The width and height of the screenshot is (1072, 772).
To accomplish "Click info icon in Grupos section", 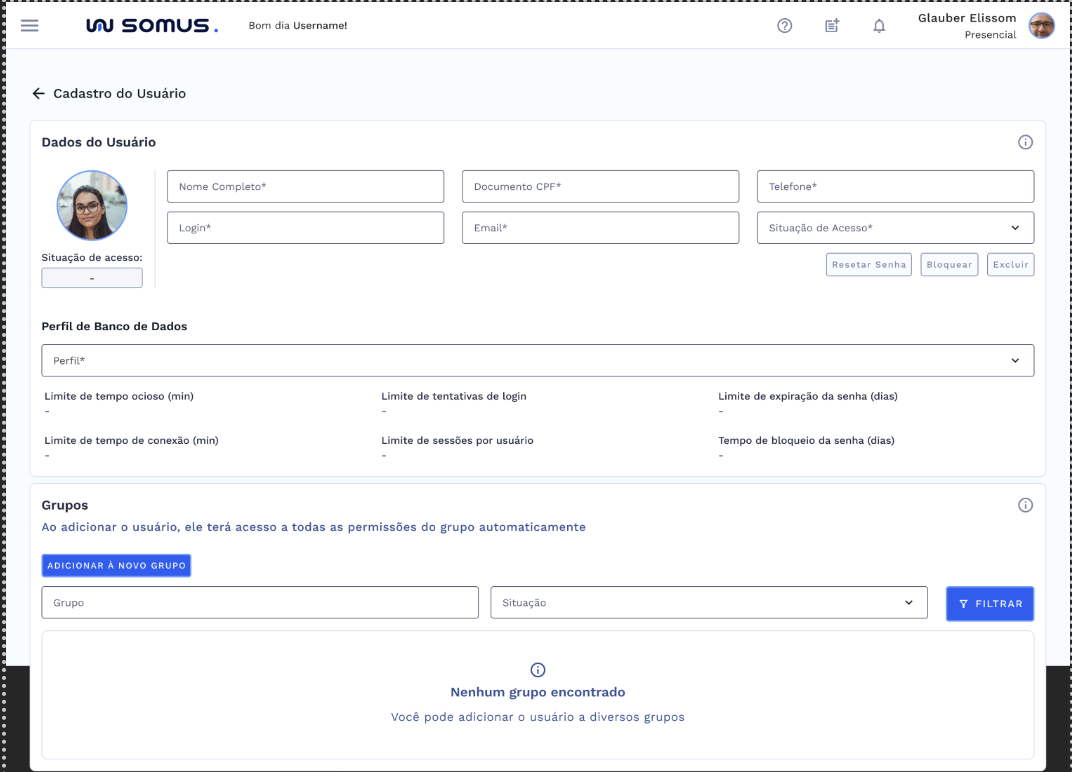I will point(1025,505).
